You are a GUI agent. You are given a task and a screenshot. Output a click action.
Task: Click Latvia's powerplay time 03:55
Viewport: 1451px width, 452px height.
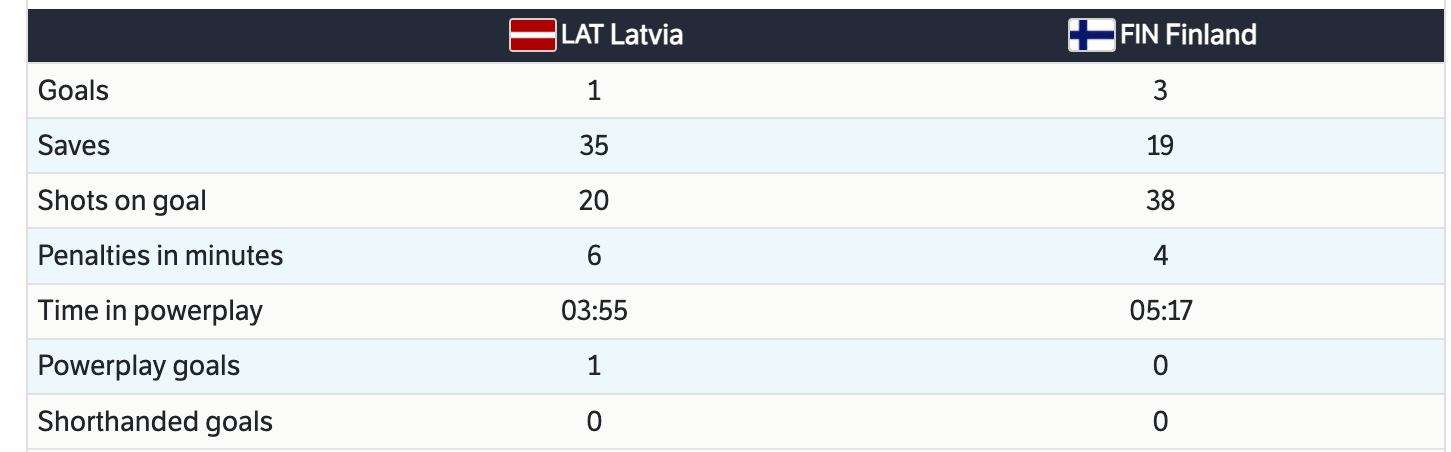594,311
